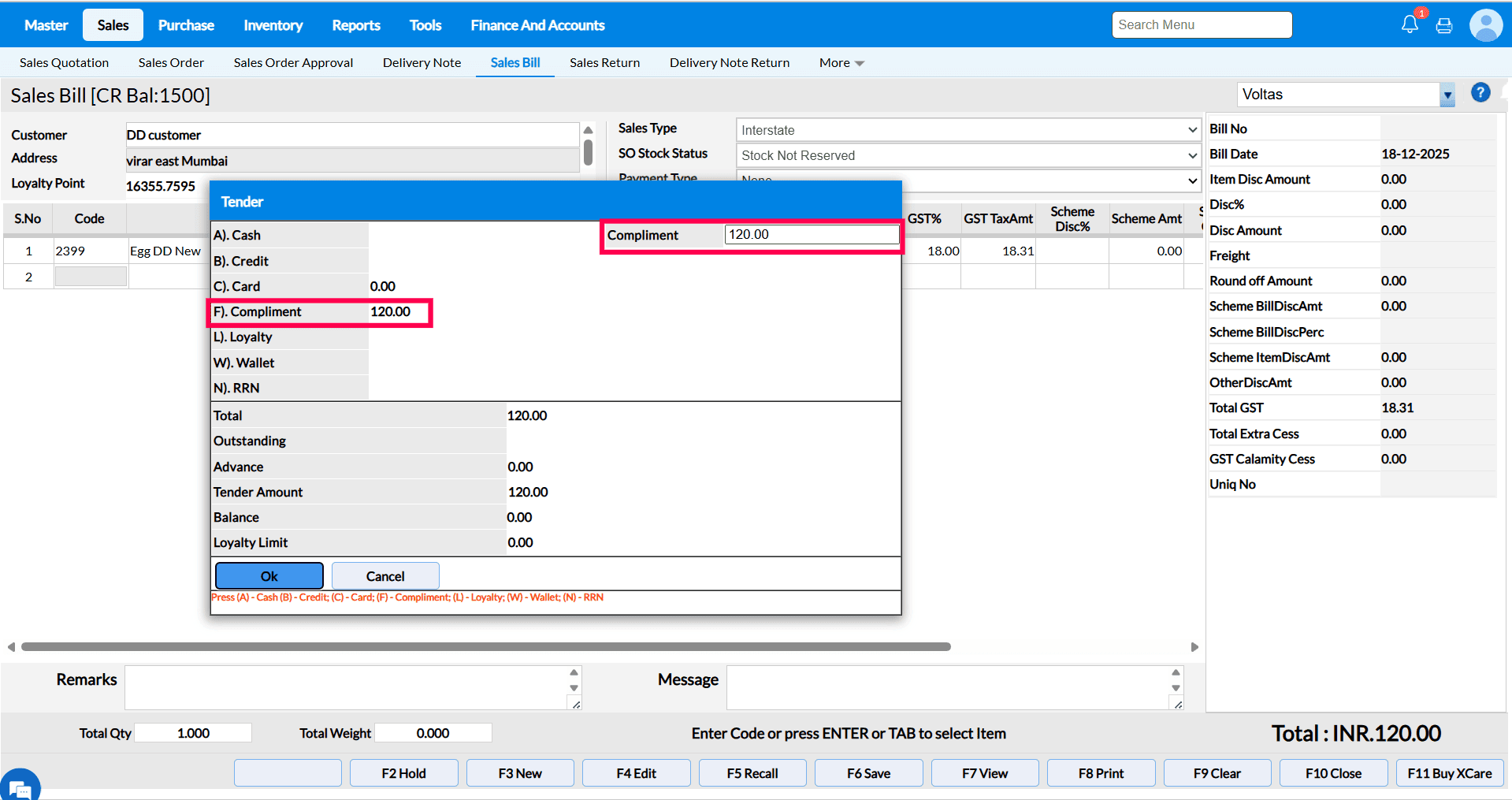Click the blue help question mark icon

pyautogui.click(x=1480, y=93)
